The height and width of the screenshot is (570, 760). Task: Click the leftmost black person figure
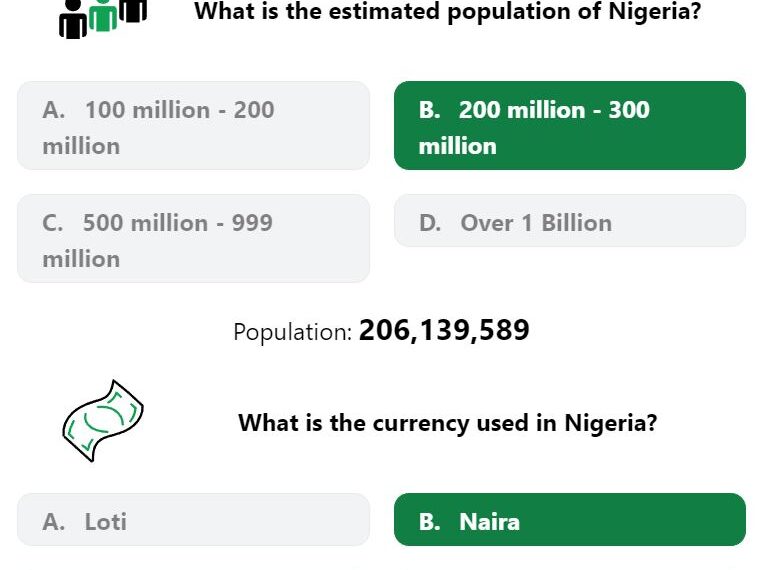(73, 19)
